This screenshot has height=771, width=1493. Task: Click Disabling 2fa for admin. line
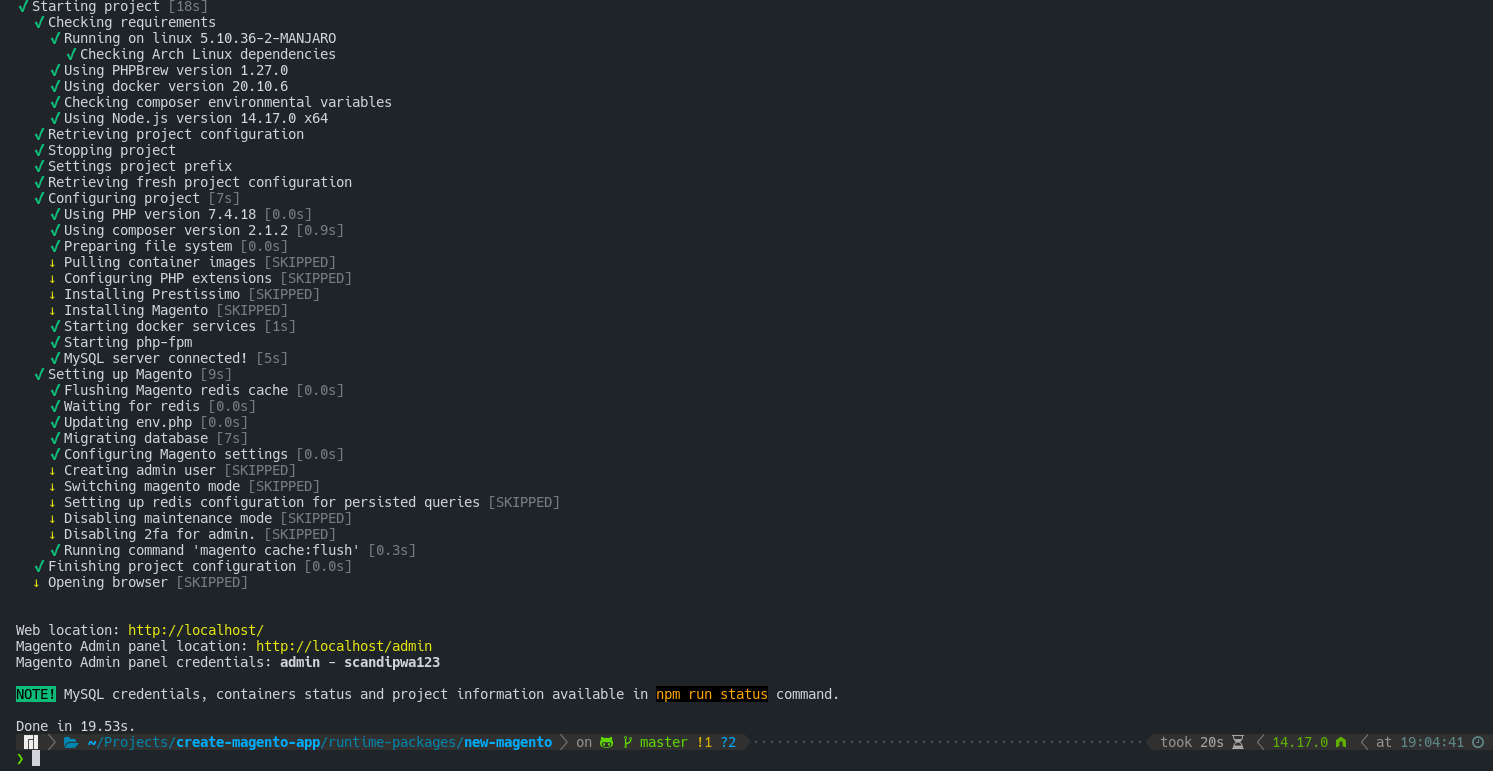point(200,534)
